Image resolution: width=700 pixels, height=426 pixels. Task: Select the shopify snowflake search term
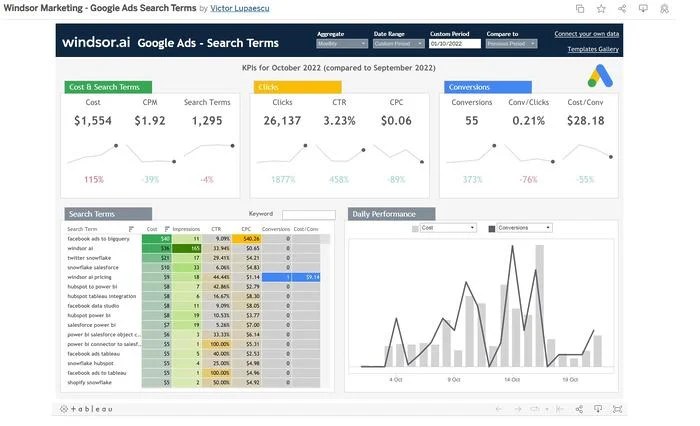click(x=89, y=383)
